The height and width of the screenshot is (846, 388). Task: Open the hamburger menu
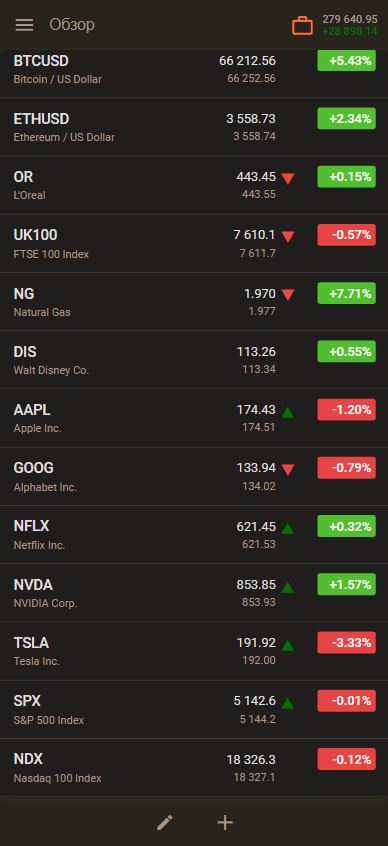24,25
